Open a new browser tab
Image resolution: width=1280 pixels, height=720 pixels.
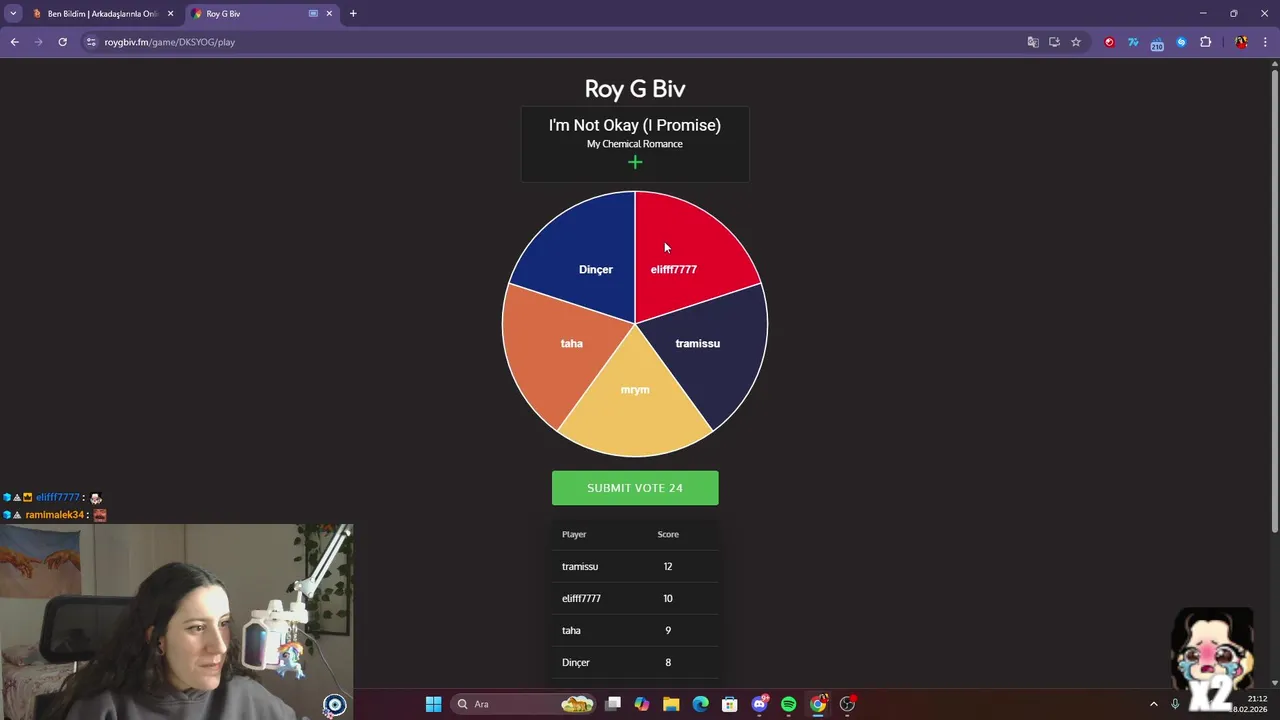point(353,14)
